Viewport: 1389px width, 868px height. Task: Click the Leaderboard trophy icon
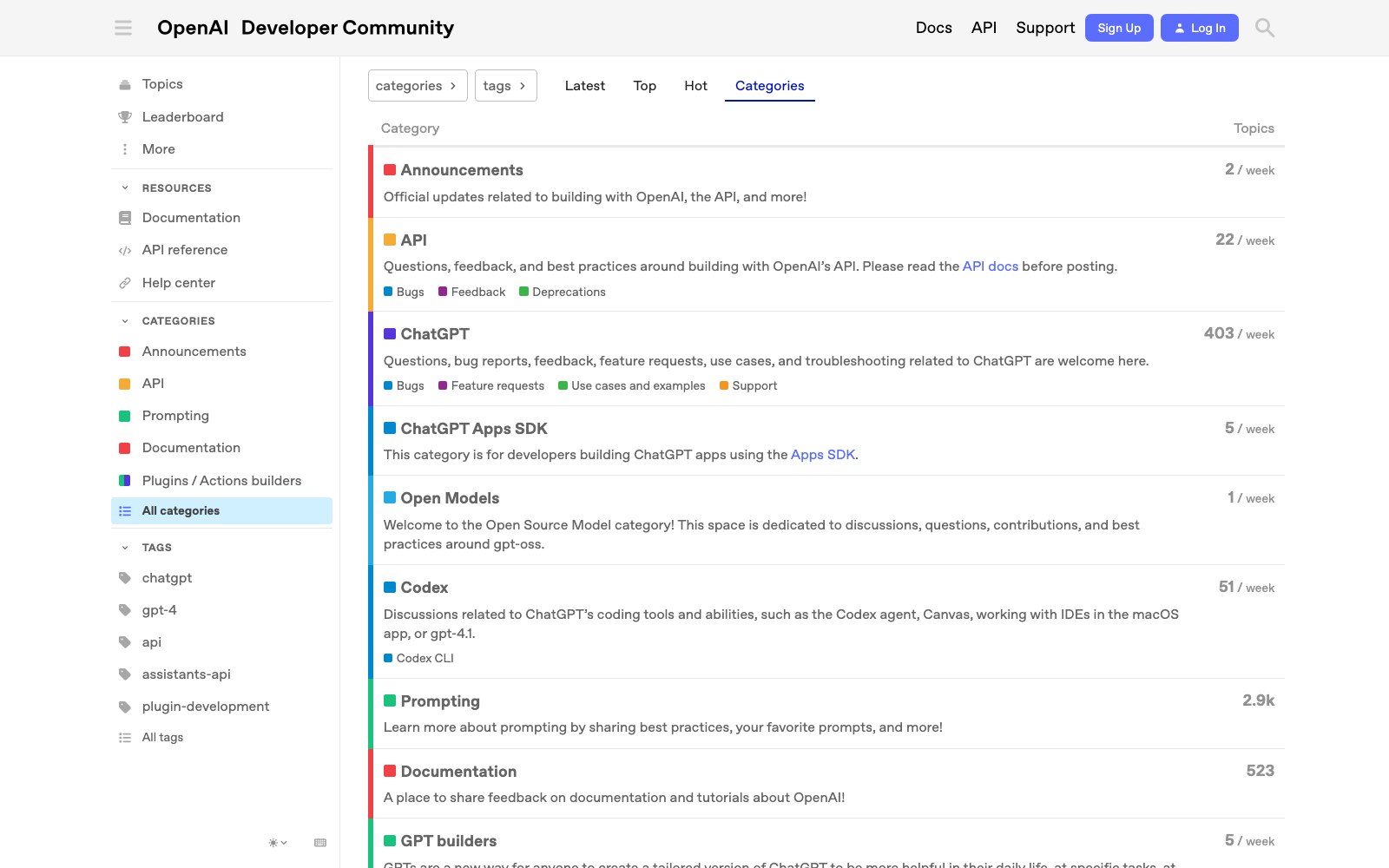click(125, 117)
